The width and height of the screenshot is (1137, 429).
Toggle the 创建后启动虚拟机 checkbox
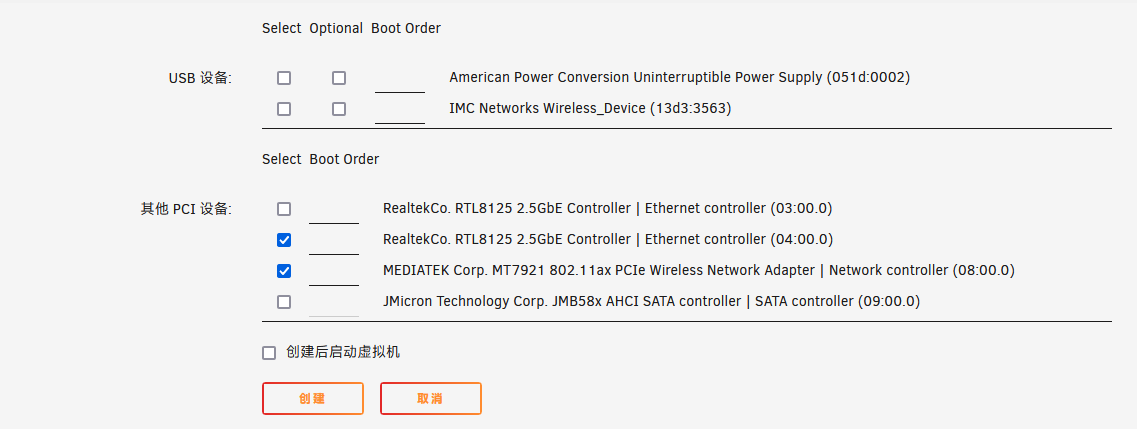pyautogui.click(x=268, y=353)
